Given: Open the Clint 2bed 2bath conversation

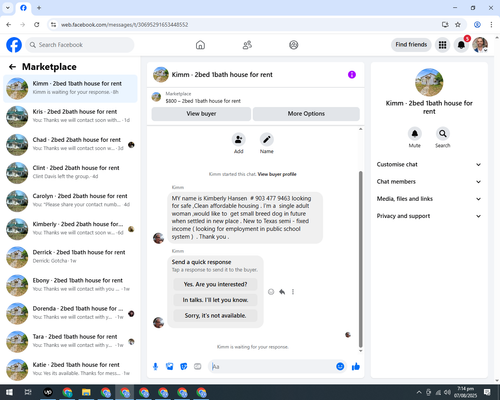Looking at the screenshot, I should pyautogui.click(x=70, y=173).
